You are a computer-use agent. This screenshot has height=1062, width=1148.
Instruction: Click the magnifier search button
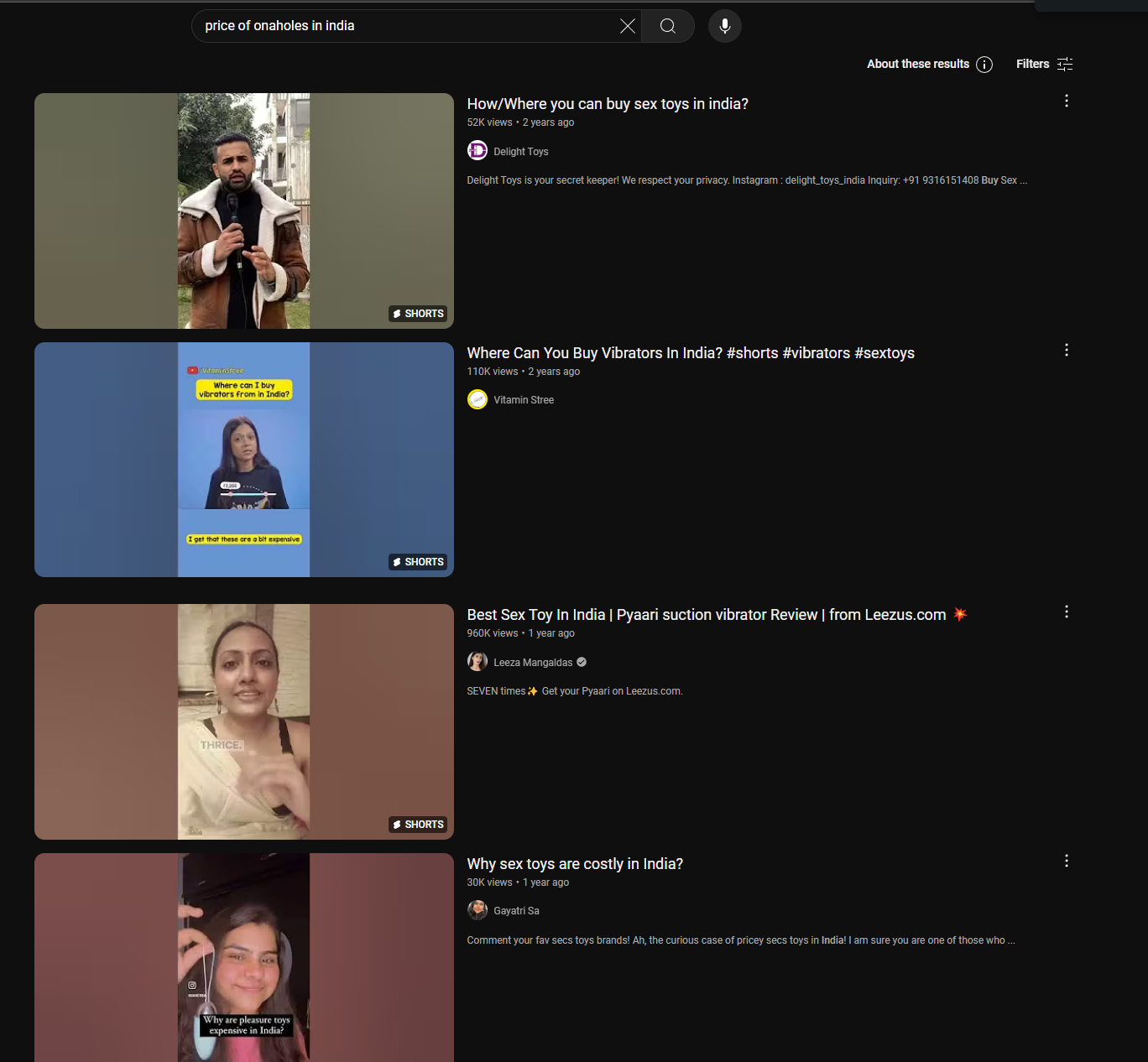pyautogui.click(x=668, y=26)
